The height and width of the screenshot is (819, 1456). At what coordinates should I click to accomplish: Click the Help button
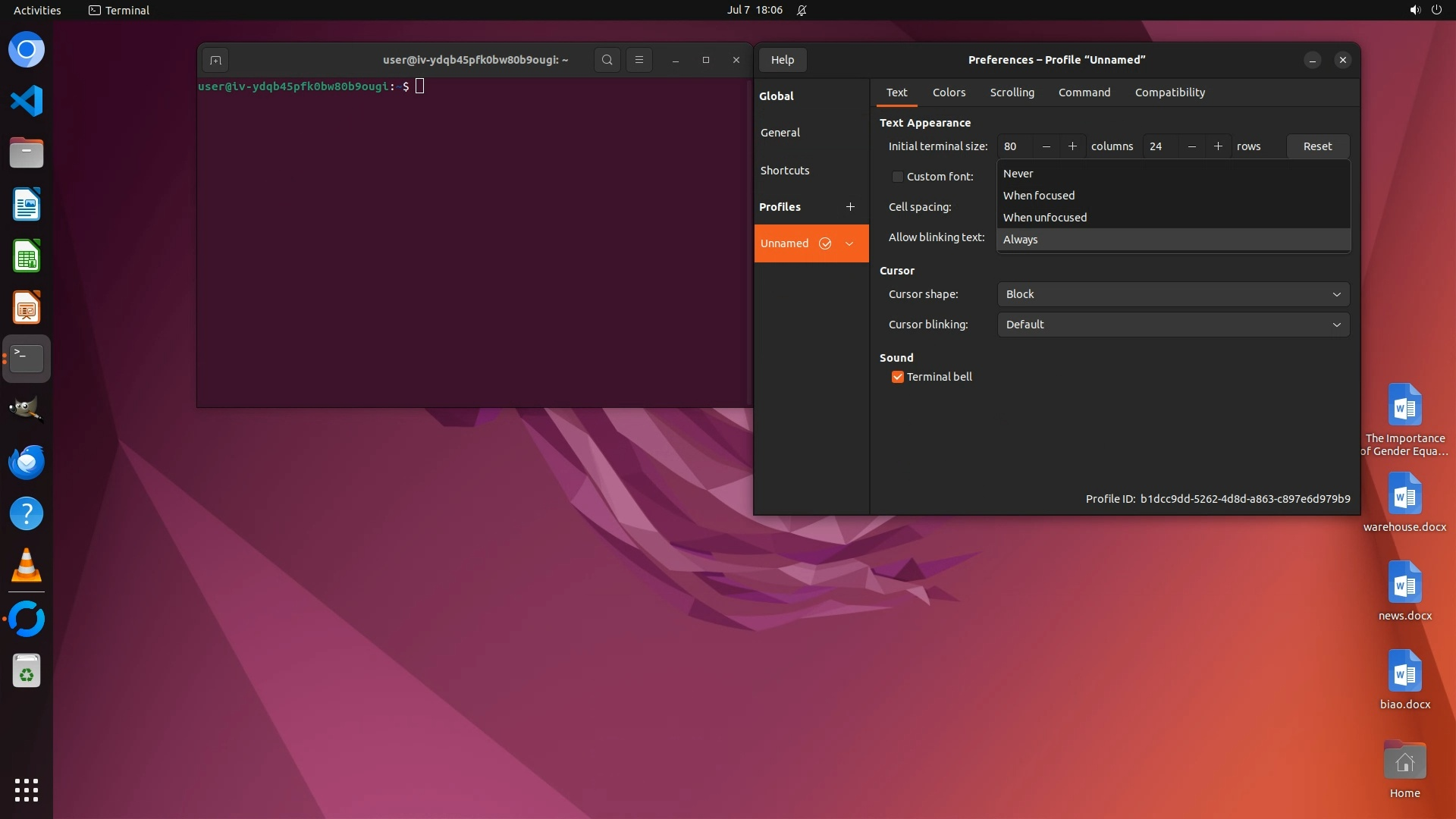coord(782,60)
